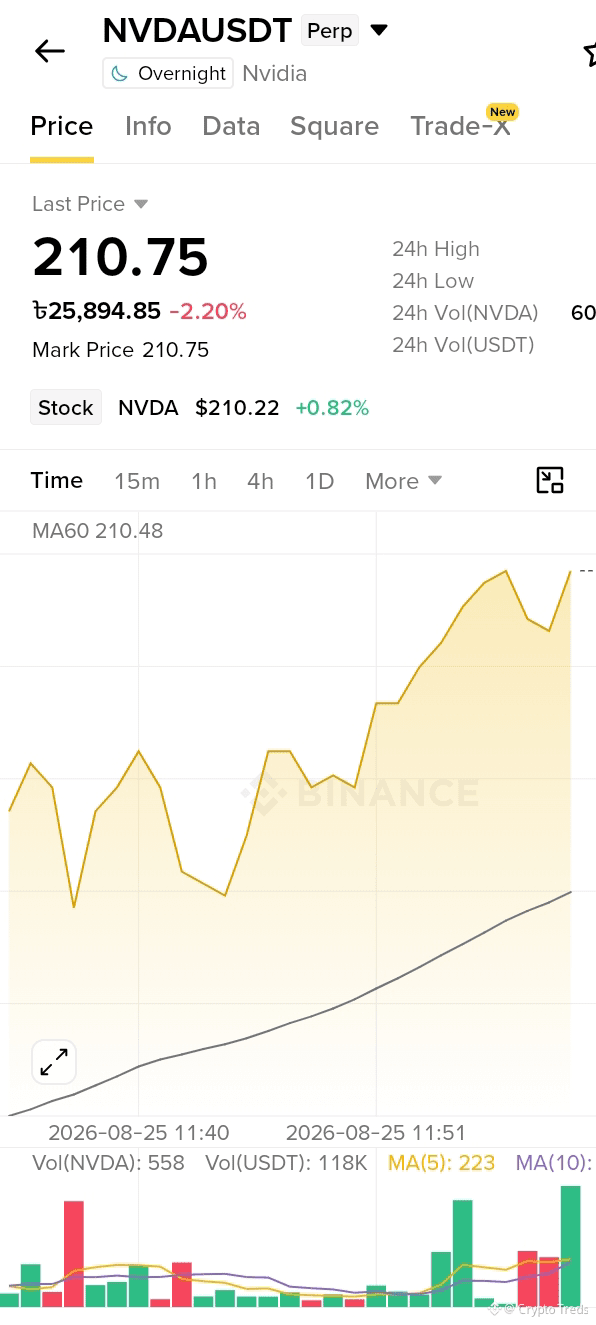Select the 15m chart interval
The image size is (596, 1325).
[x=137, y=481]
